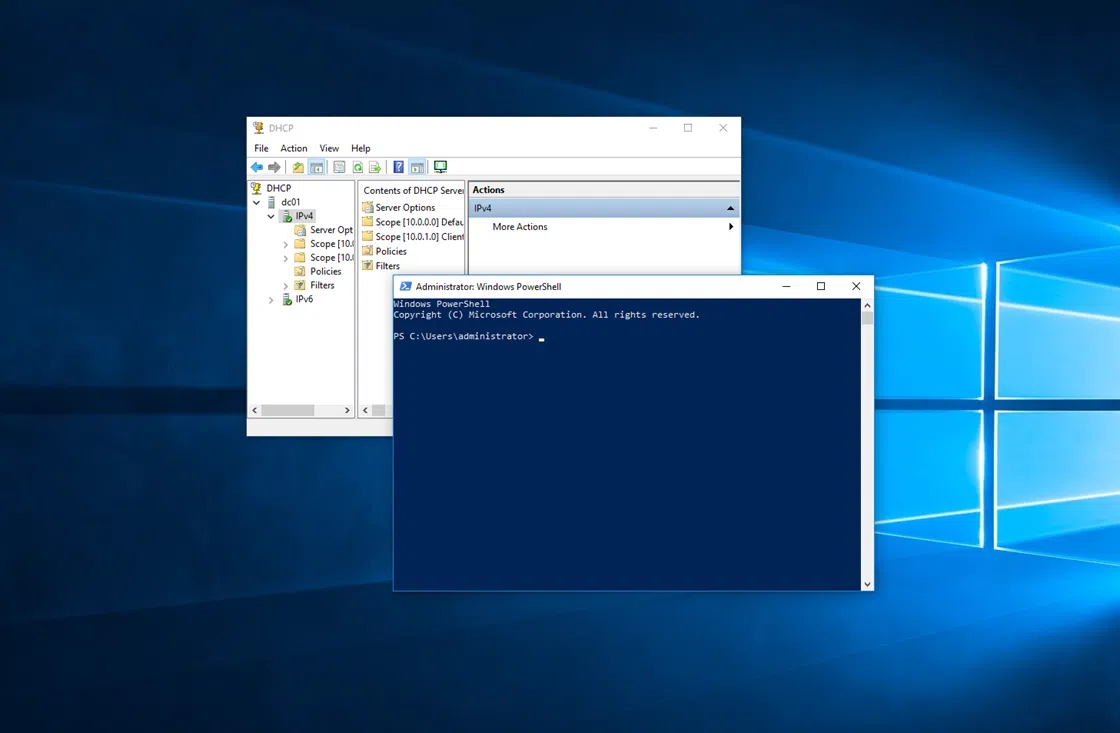The height and width of the screenshot is (733, 1120).
Task: Collapse the IPv4 actions pane section
Action: coord(729,208)
